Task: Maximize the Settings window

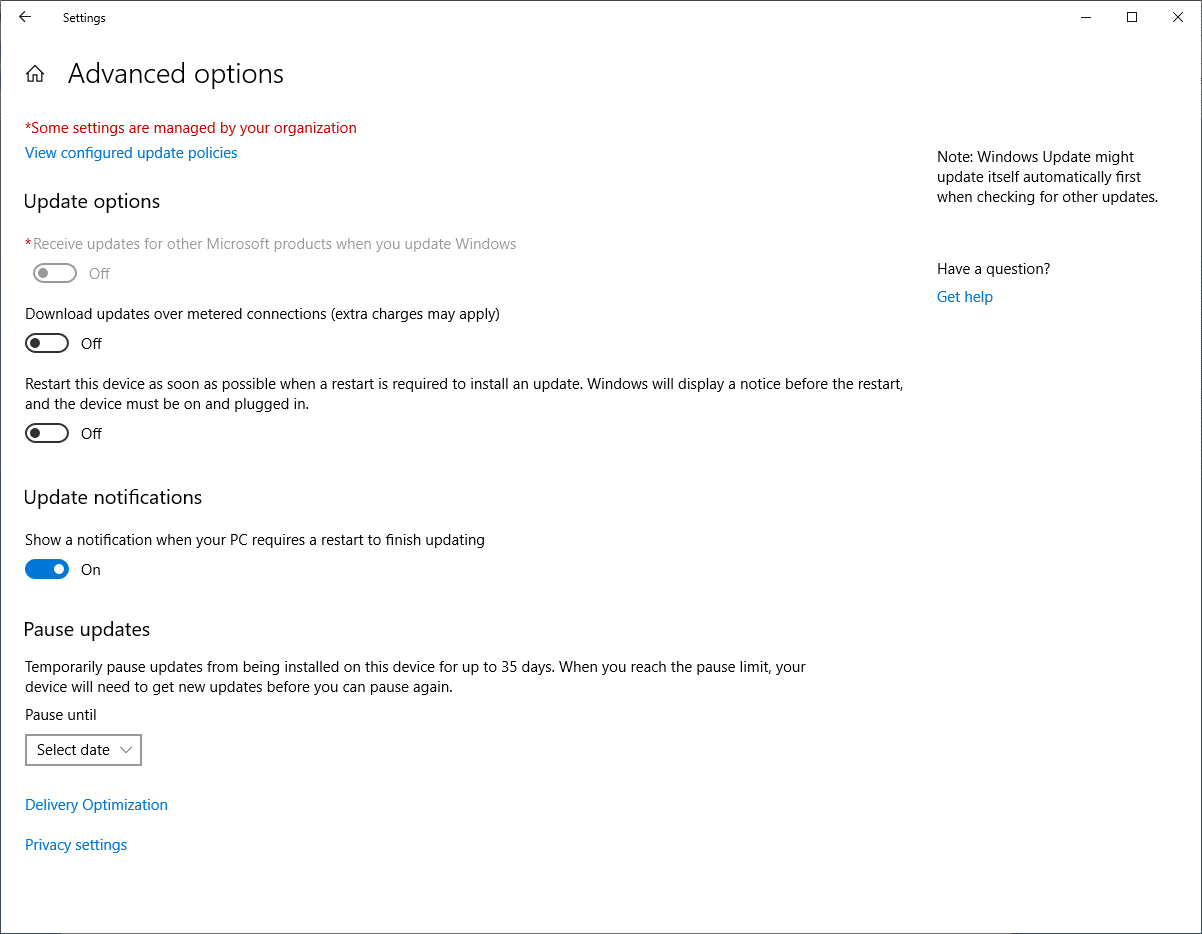Action: [x=1132, y=17]
